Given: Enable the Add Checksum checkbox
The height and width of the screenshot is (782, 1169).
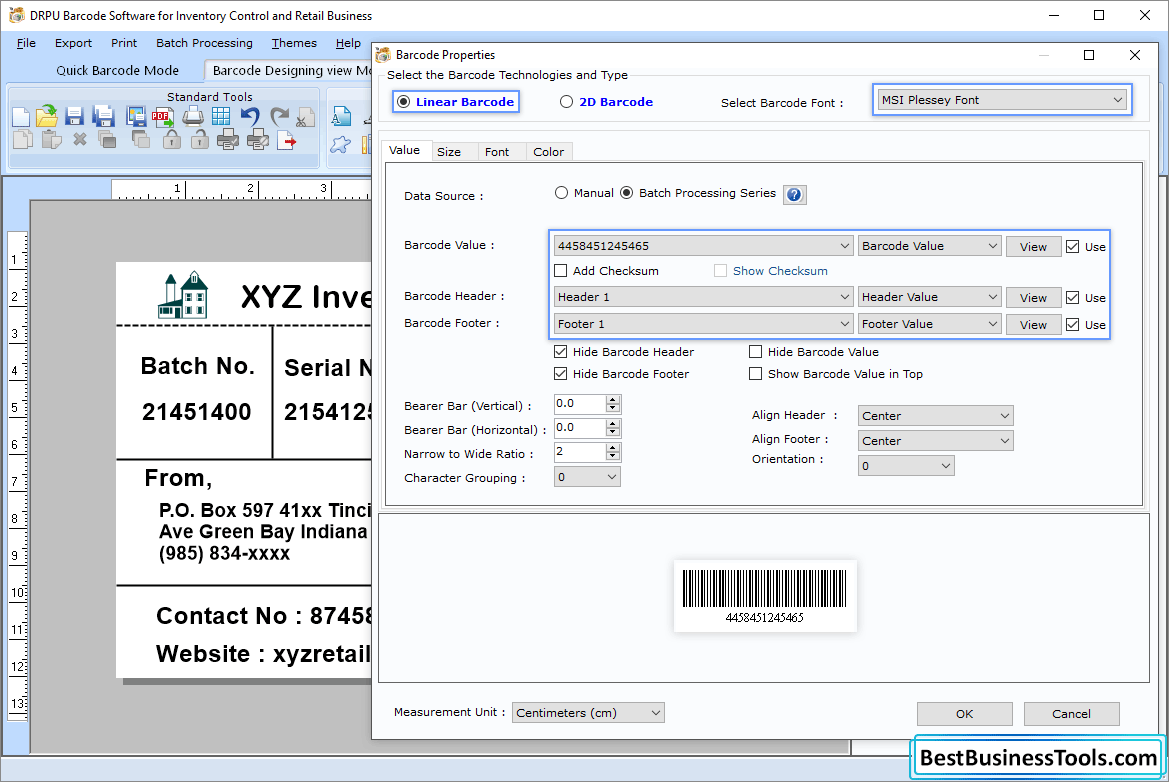Looking at the screenshot, I should (x=562, y=271).
